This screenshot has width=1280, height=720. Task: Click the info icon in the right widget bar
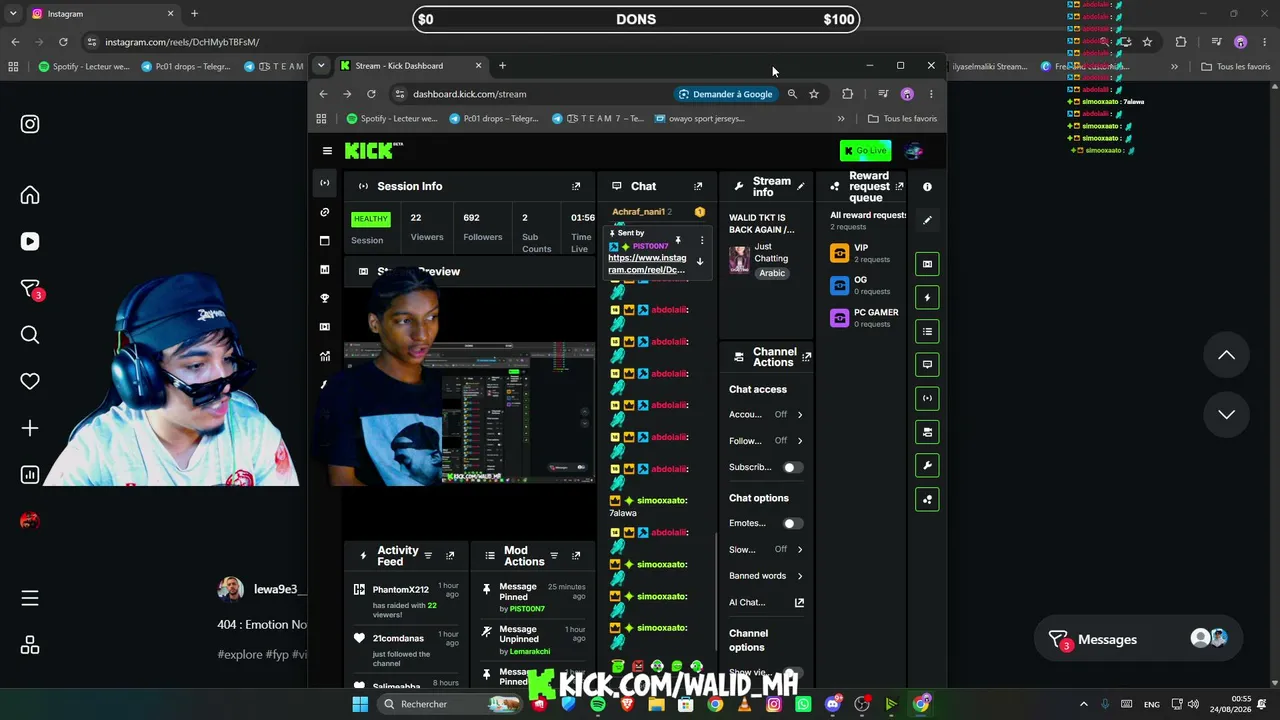(x=927, y=187)
